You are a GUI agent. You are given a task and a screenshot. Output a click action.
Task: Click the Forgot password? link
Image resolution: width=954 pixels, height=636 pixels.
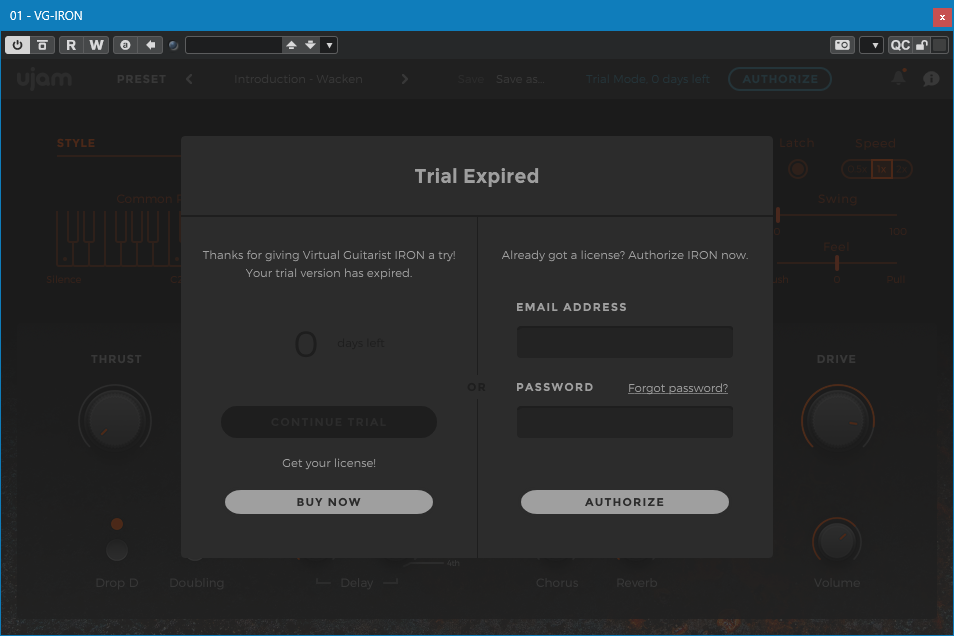click(x=677, y=388)
